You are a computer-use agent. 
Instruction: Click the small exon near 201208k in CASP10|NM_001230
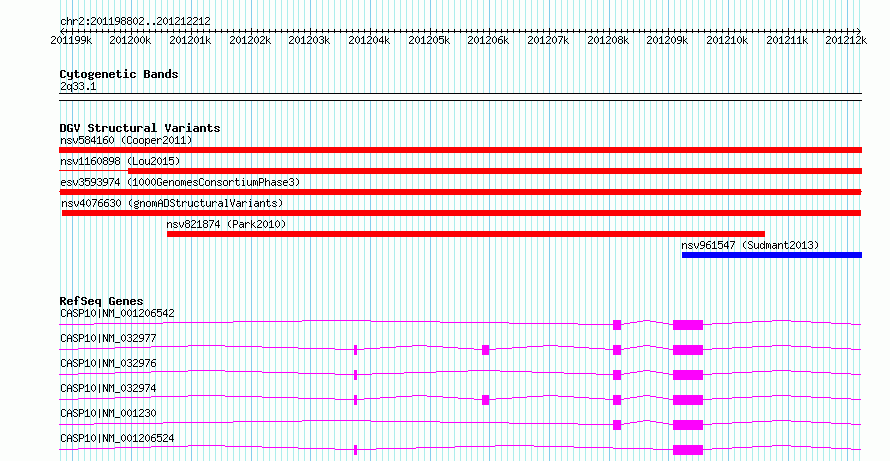point(617,425)
